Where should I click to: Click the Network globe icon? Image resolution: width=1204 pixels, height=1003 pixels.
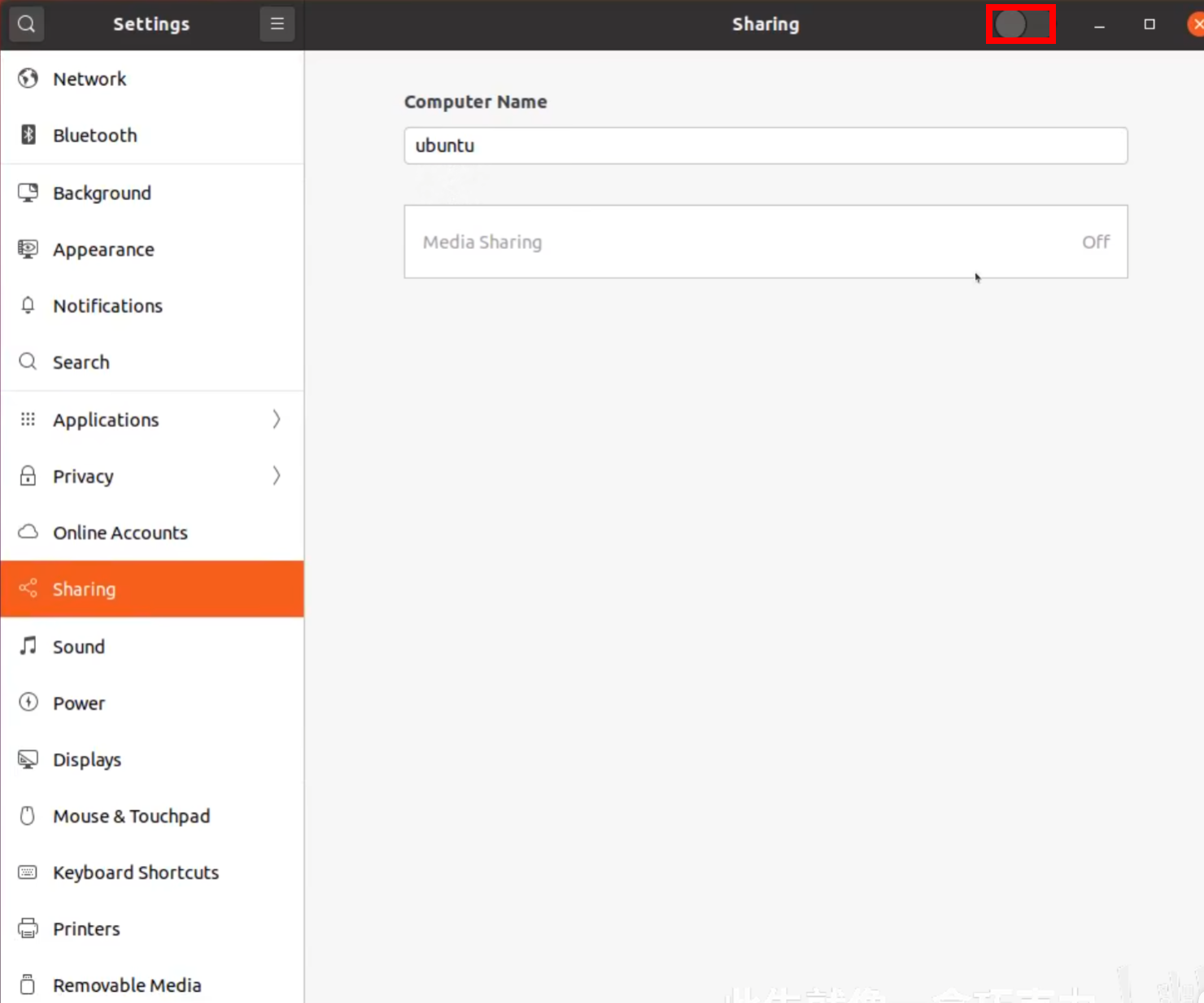(28, 78)
